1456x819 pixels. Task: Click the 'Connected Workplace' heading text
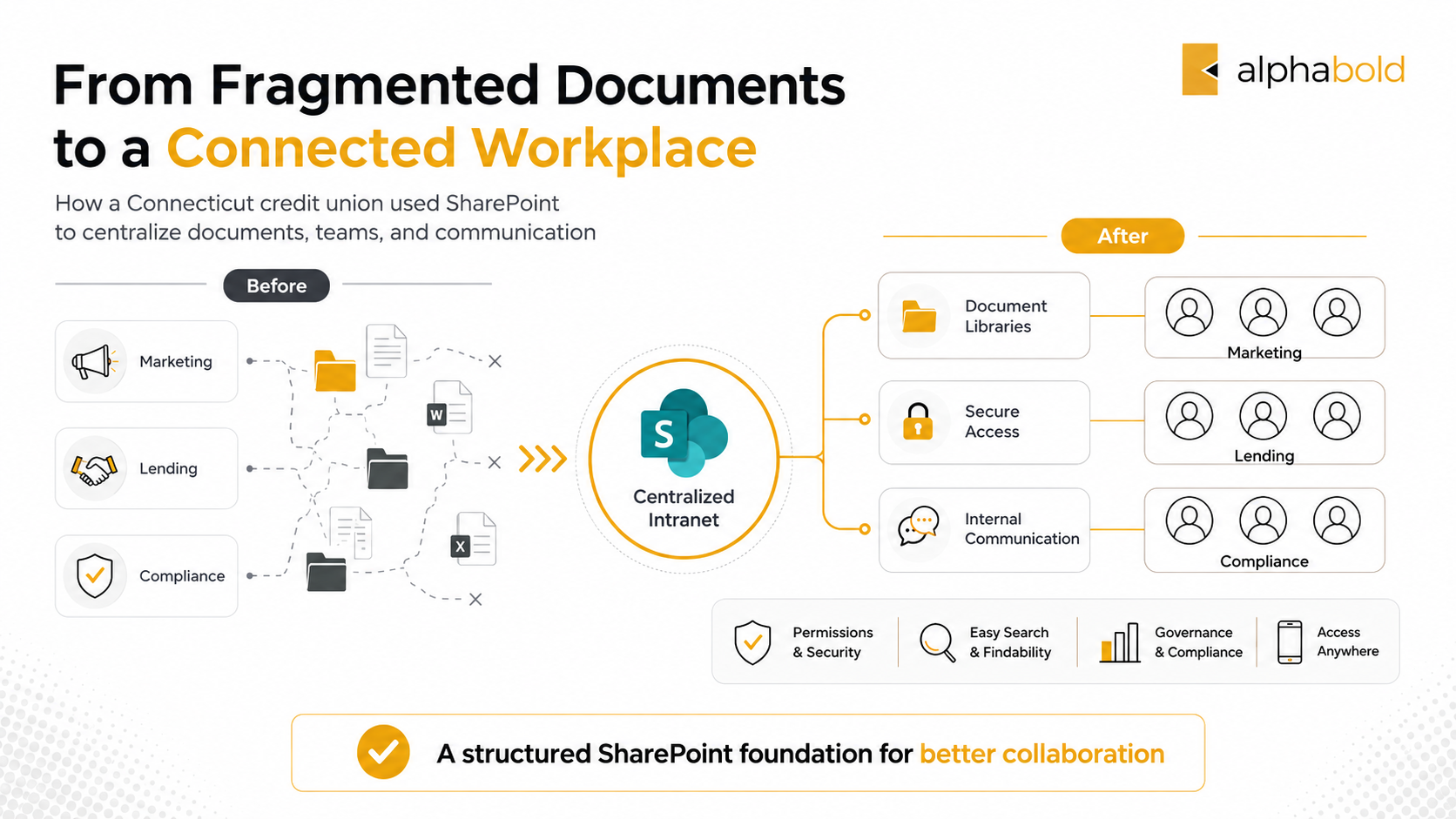(462, 148)
